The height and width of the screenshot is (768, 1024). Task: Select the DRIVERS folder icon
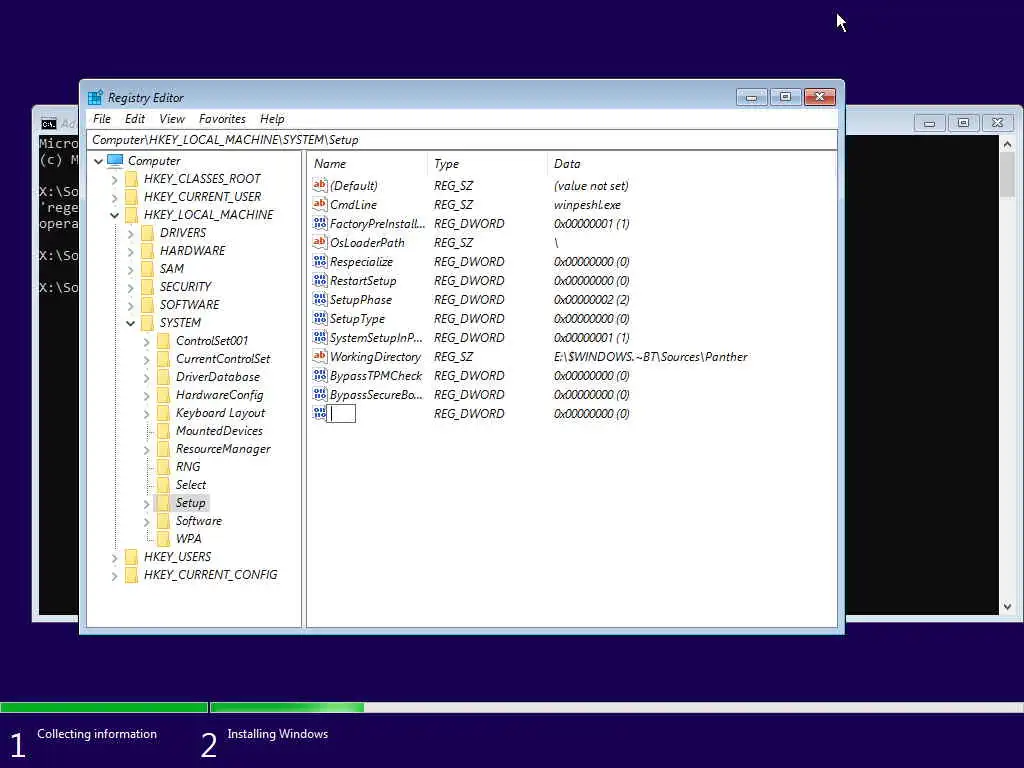(148, 232)
